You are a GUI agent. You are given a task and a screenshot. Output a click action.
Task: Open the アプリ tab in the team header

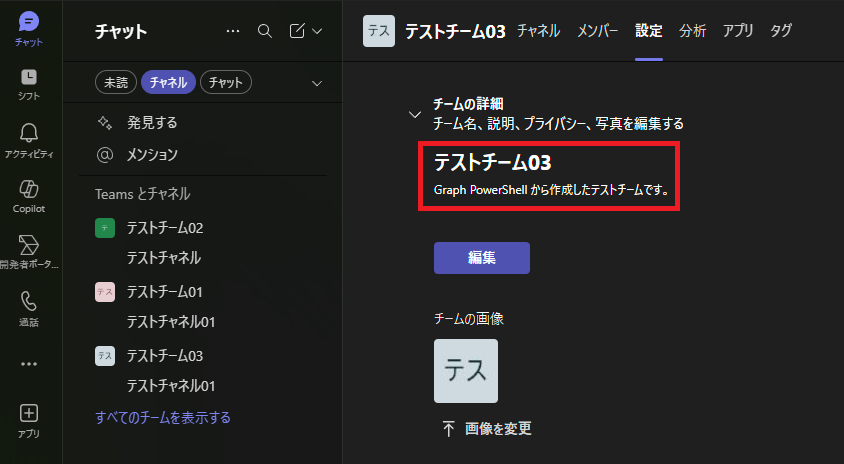coord(737,31)
